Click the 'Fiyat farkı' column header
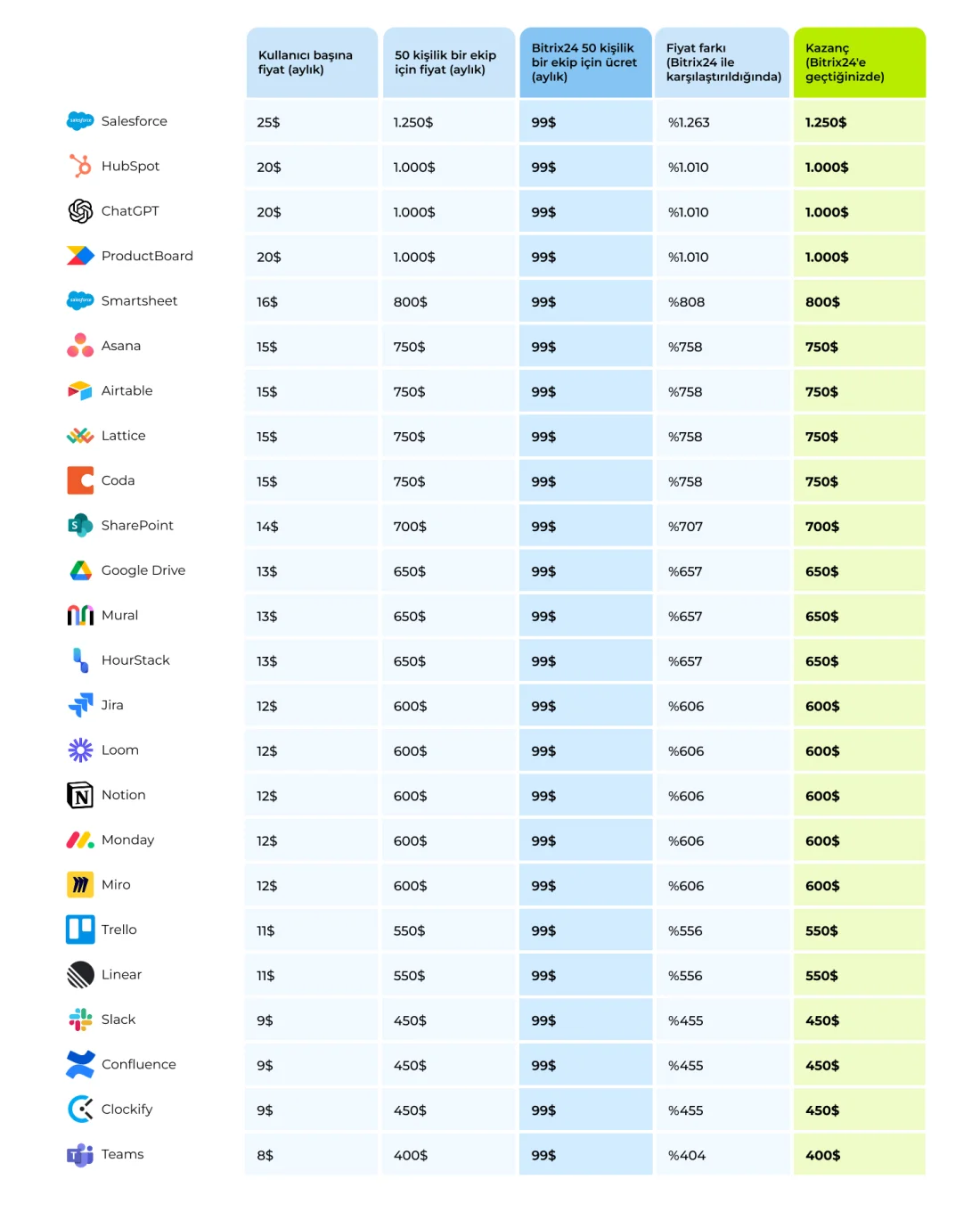 [x=723, y=62]
